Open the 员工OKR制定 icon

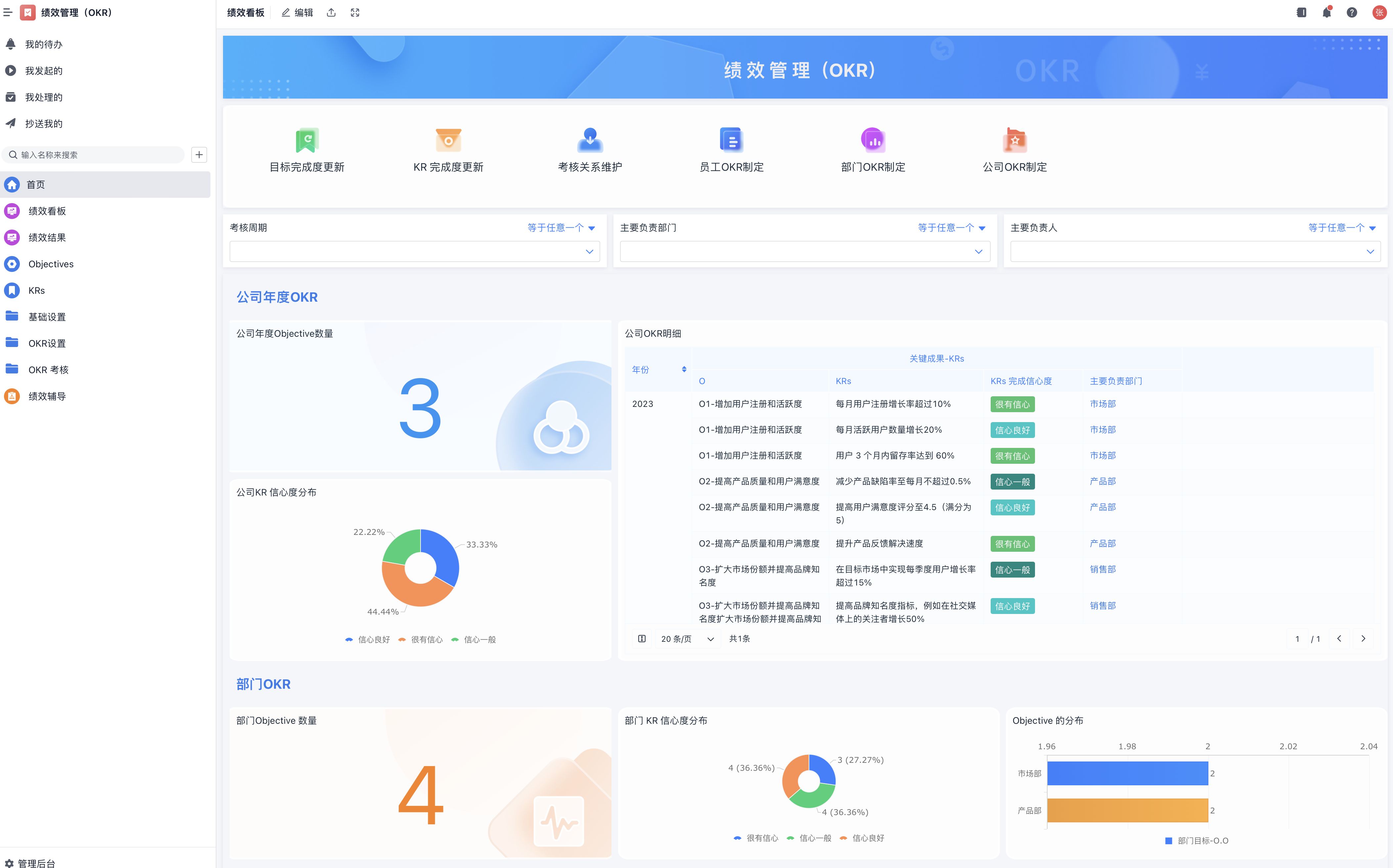pyautogui.click(x=731, y=140)
